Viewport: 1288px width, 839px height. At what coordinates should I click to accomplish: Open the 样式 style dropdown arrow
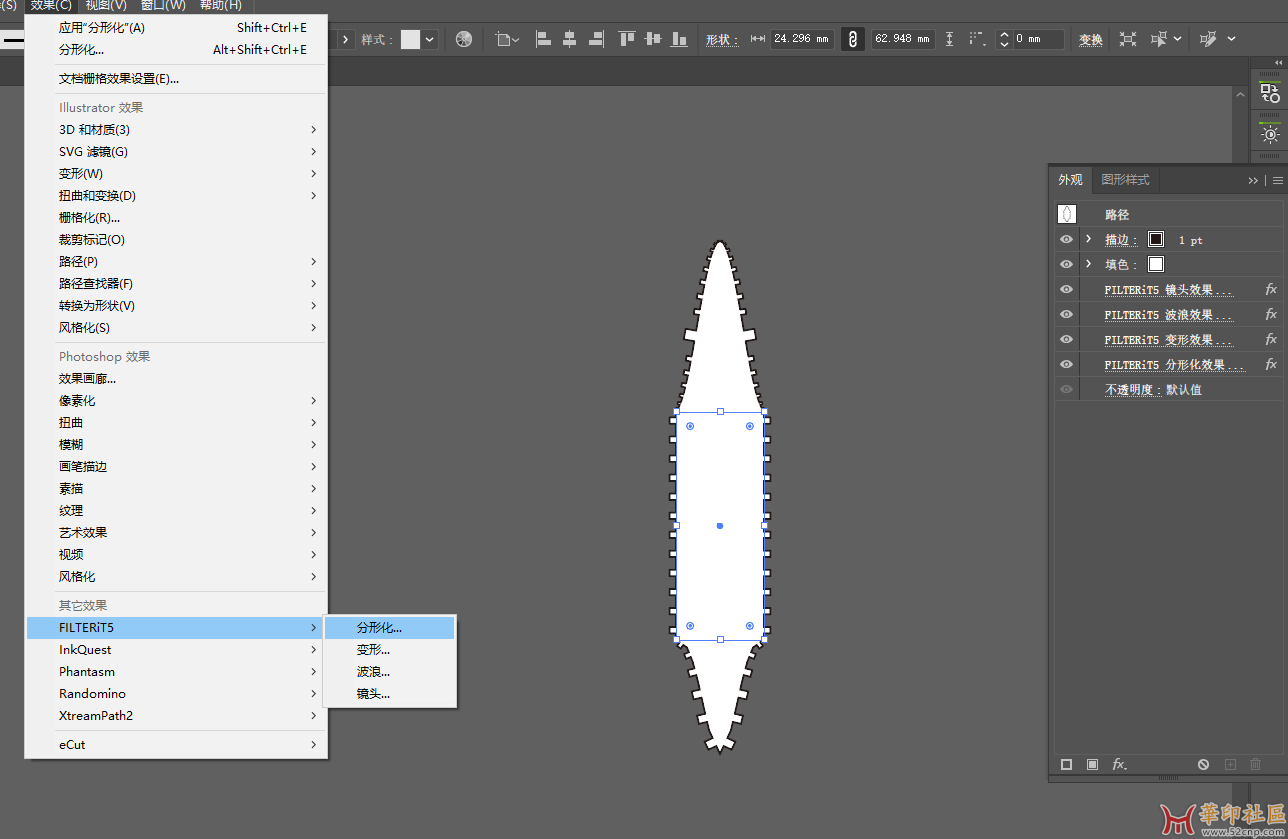point(430,39)
